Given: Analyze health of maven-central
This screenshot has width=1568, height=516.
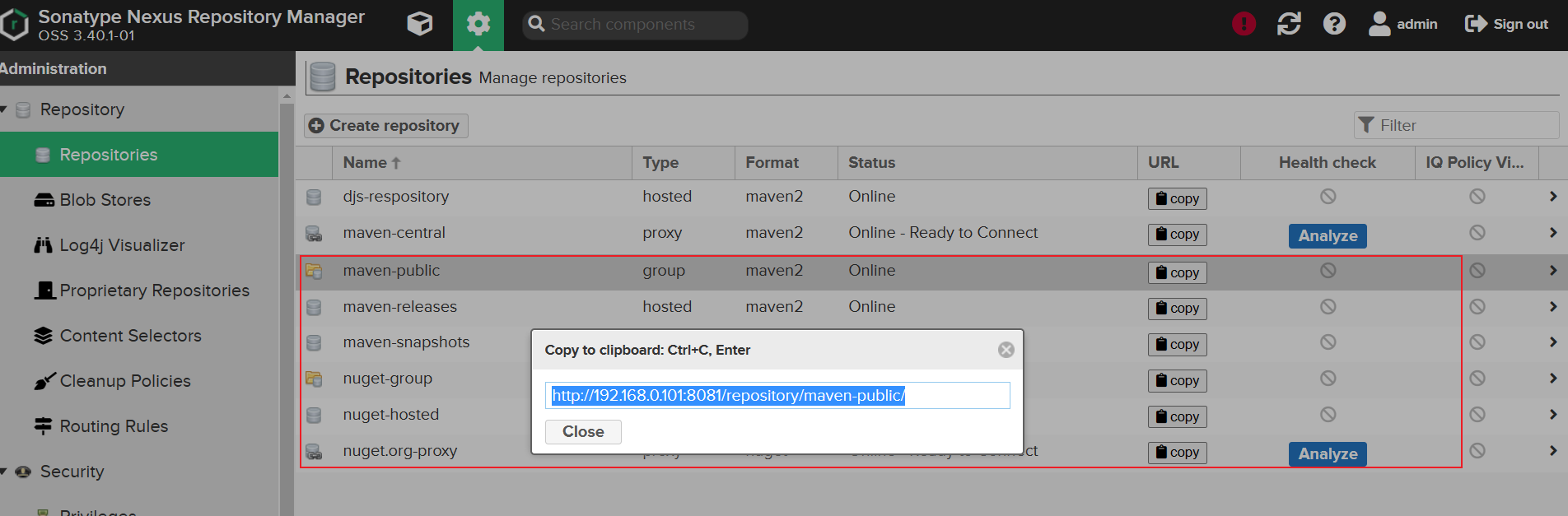Looking at the screenshot, I should (x=1328, y=236).
